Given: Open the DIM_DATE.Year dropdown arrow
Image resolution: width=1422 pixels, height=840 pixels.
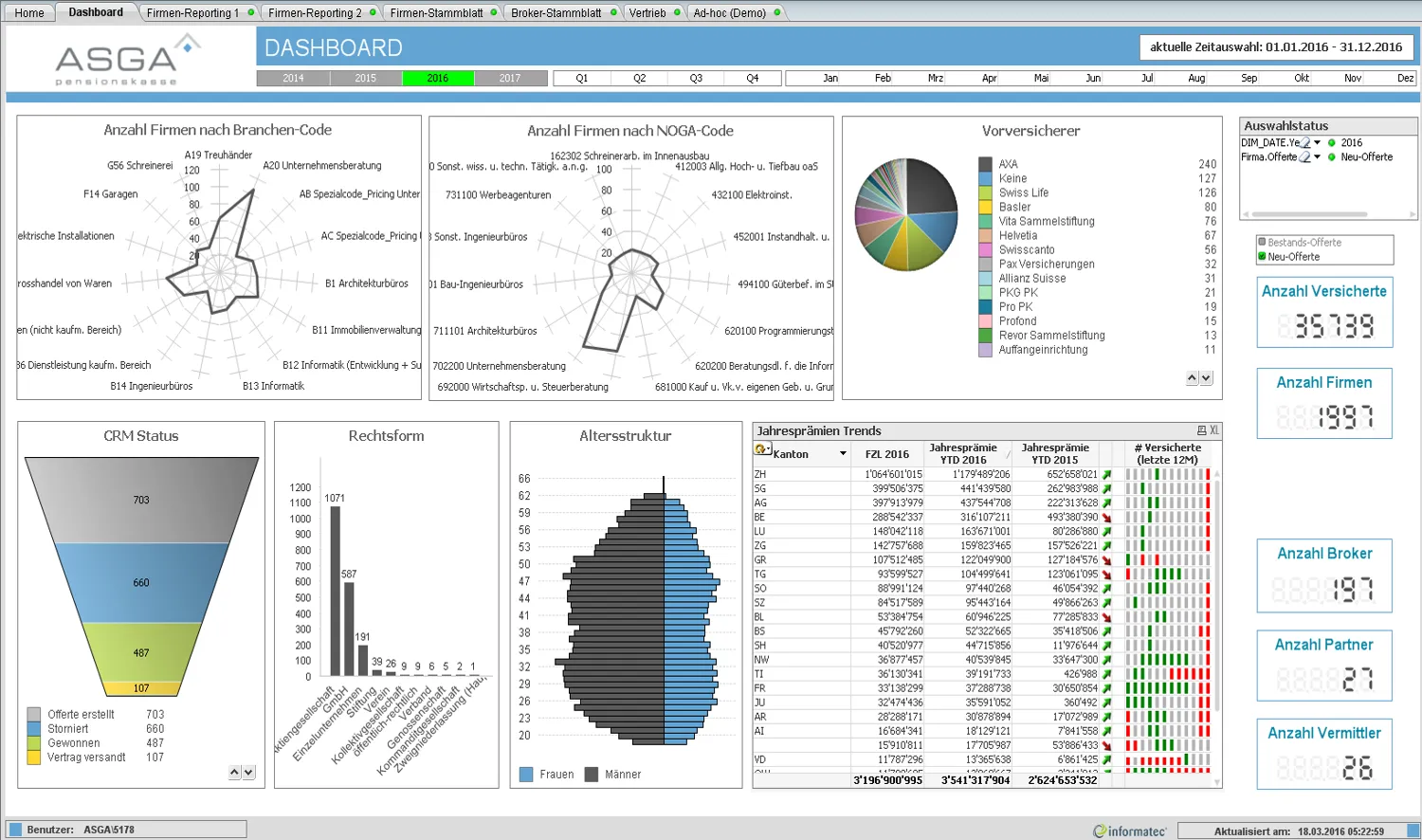Looking at the screenshot, I should [x=1317, y=143].
